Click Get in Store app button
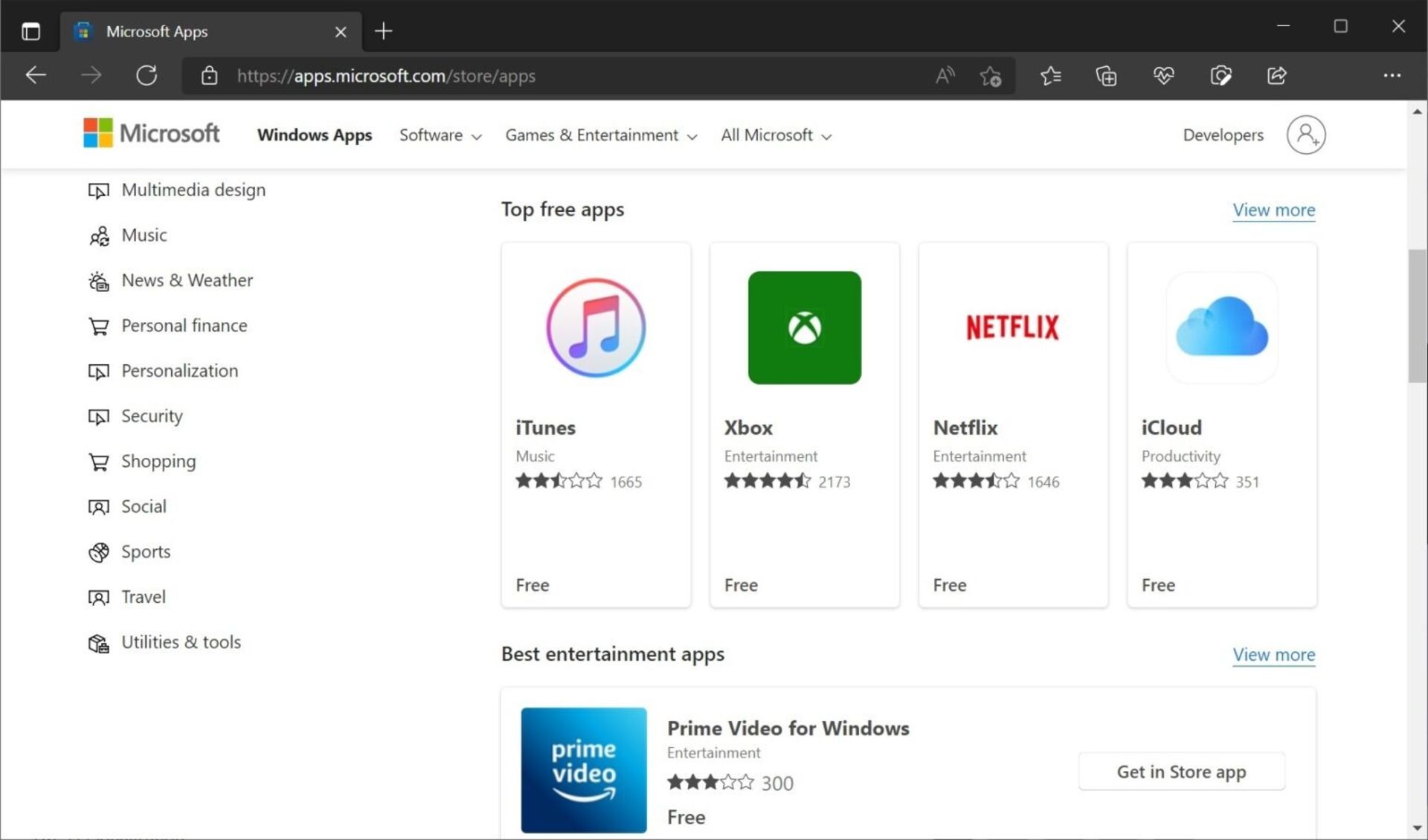The image size is (1428, 840). pos(1180,771)
